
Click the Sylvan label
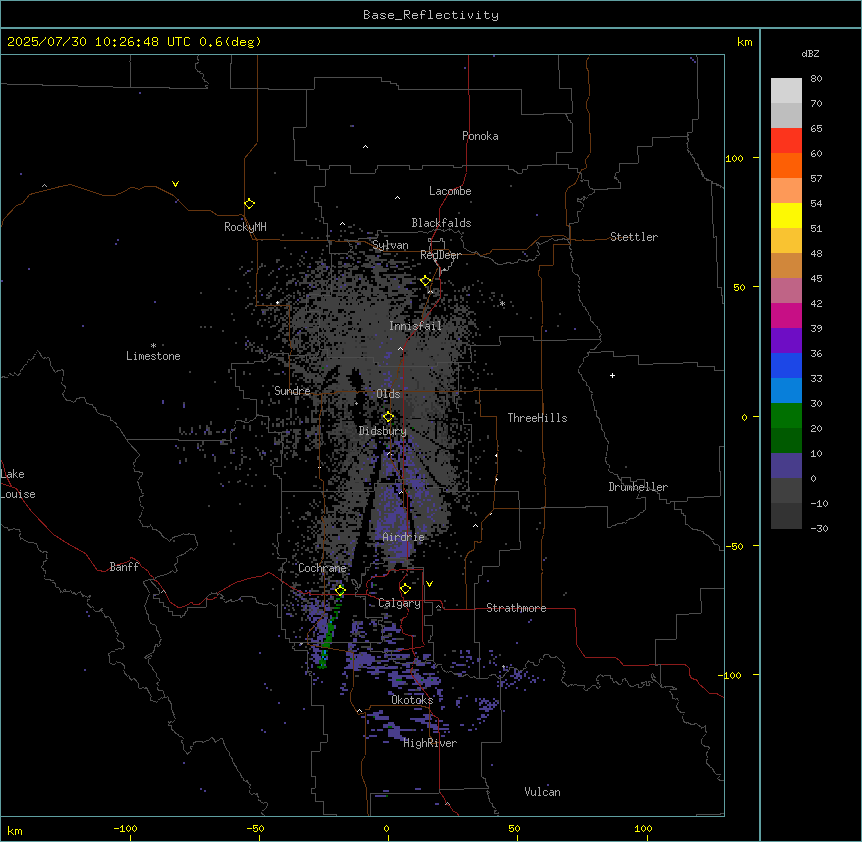click(390, 245)
